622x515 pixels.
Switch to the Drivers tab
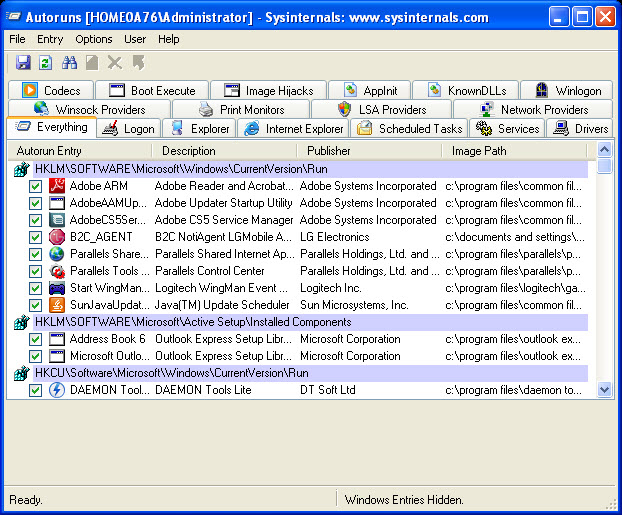(x=580, y=129)
